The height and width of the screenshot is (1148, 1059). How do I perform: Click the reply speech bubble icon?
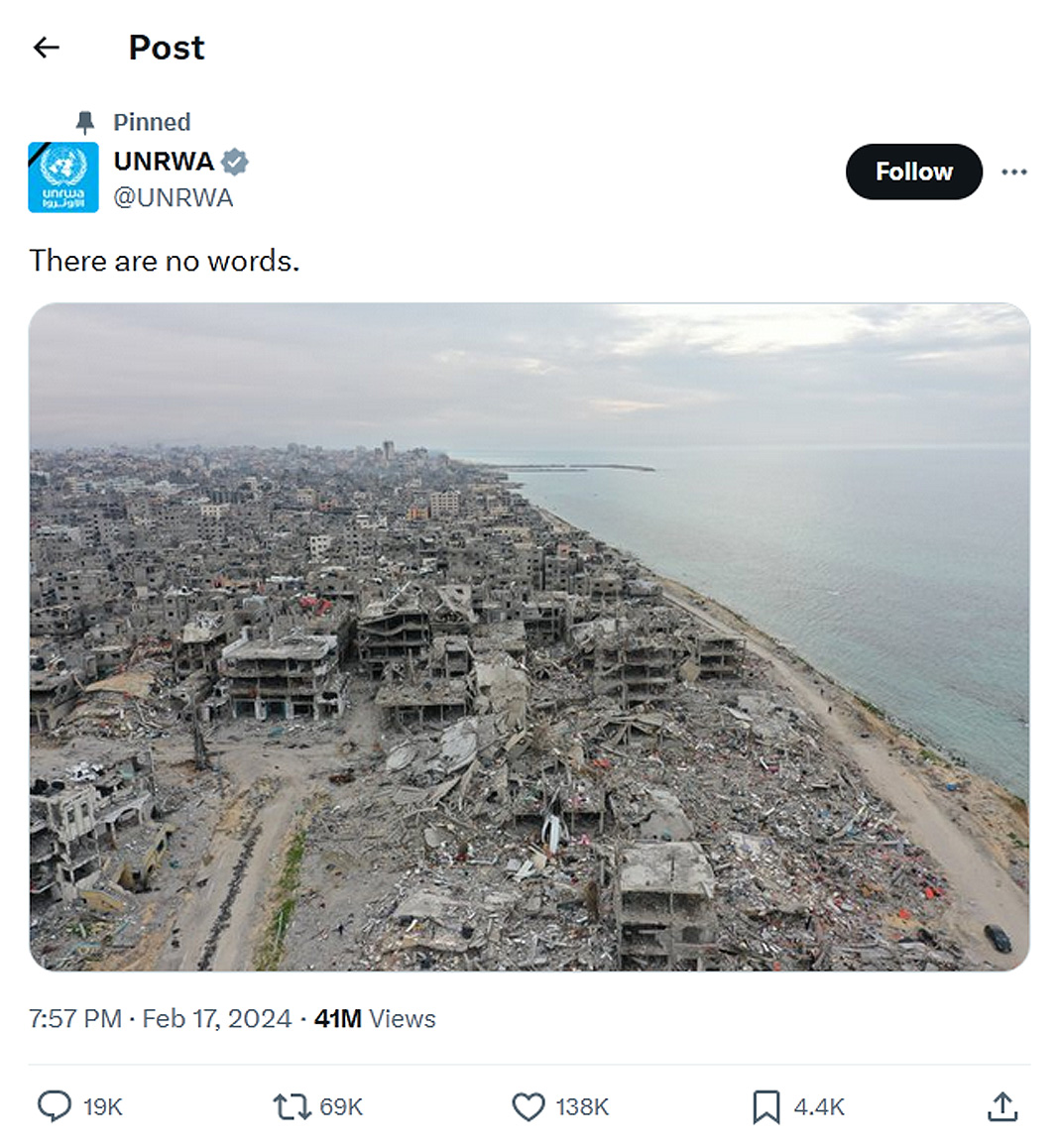coord(54,1106)
